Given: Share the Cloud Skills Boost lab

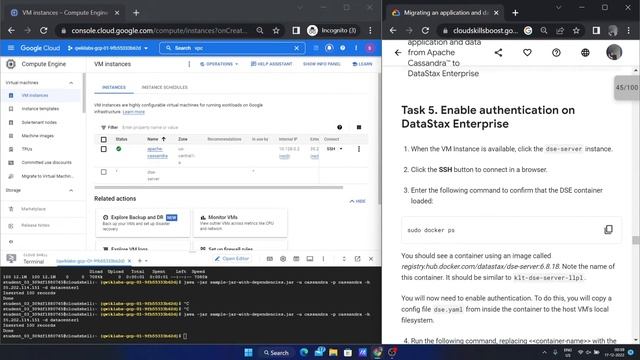Looking at the screenshot, I should pyautogui.click(x=498, y=53).
